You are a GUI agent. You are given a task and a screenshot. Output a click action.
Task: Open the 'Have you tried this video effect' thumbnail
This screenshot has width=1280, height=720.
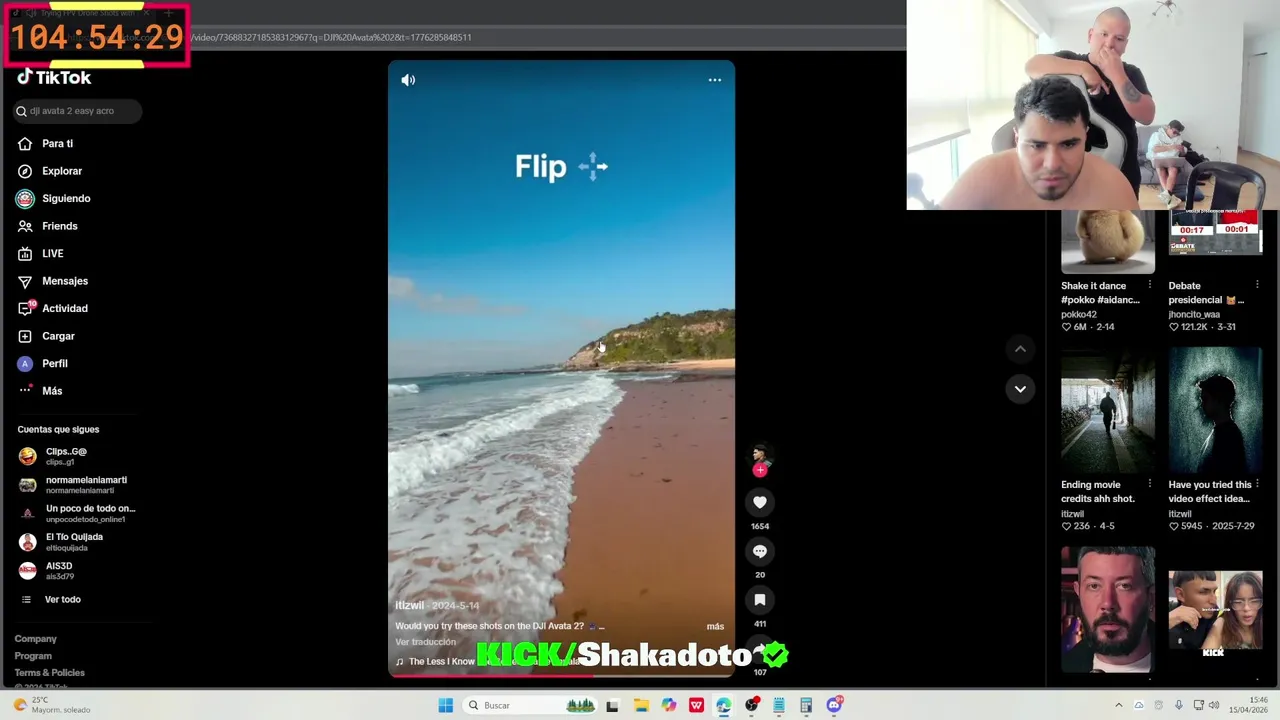(x=1216, y=409)
